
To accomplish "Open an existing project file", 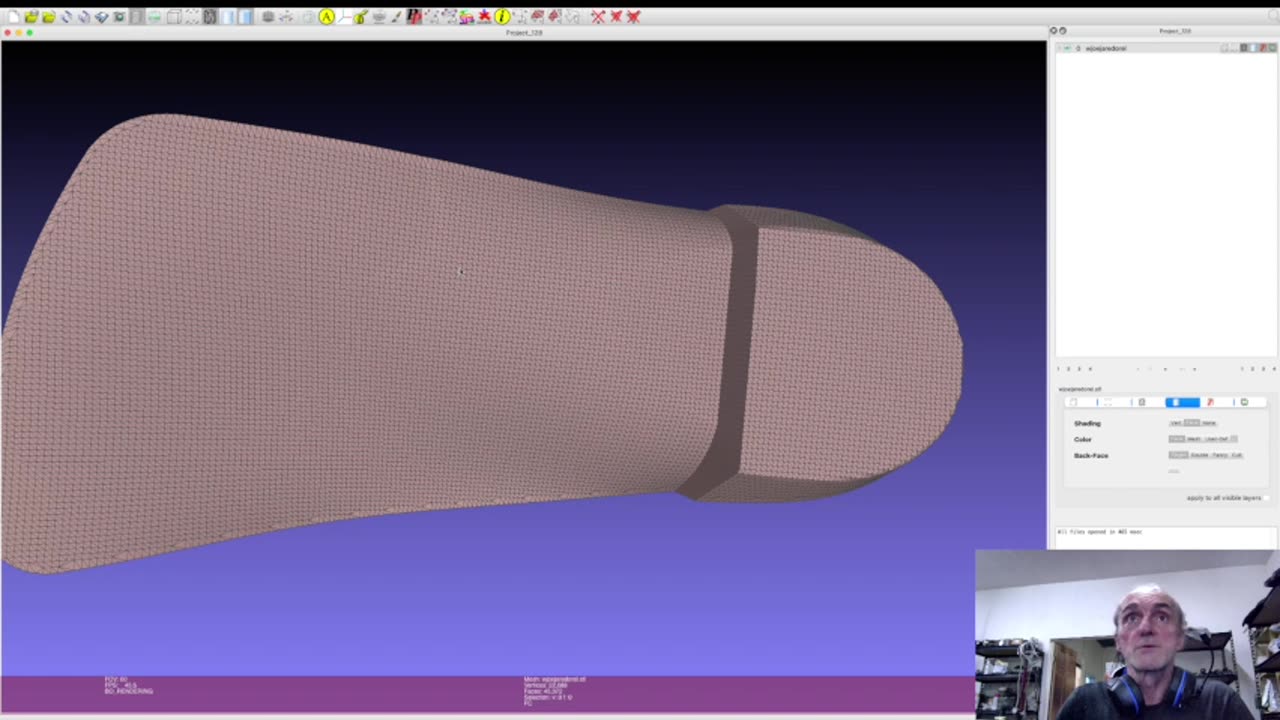I will 31,16.
